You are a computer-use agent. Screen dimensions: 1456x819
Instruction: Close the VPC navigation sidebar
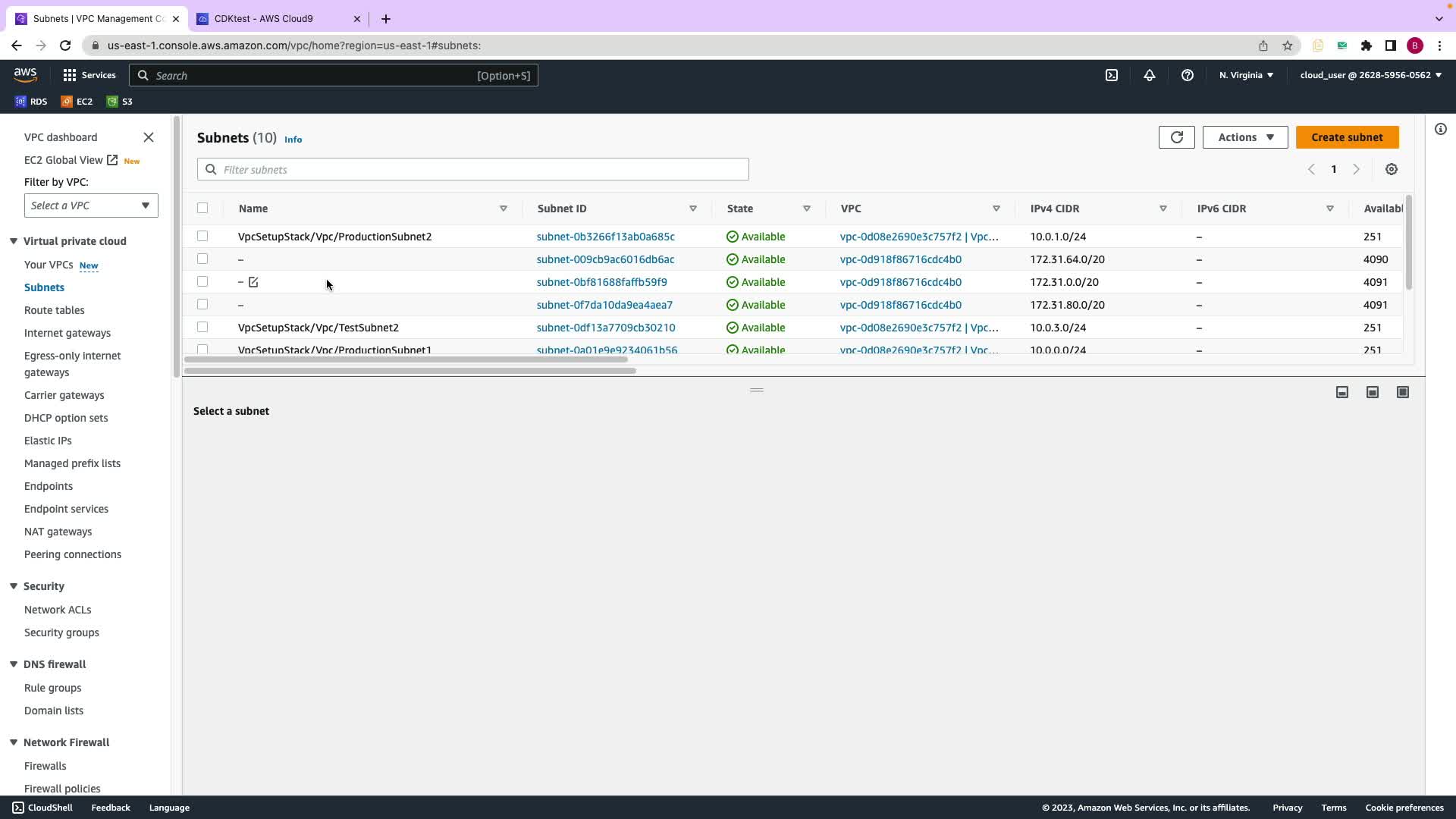[x=149, y=137]
